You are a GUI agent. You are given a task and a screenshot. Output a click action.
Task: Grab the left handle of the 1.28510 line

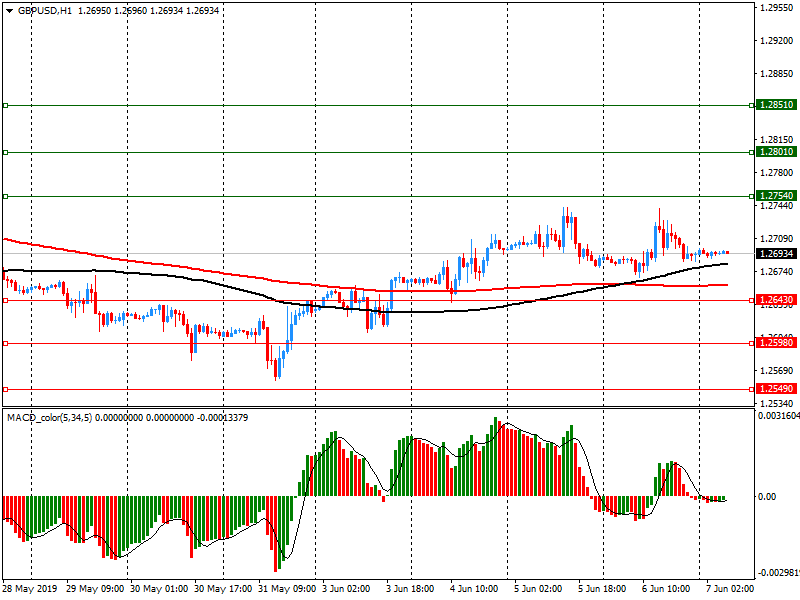(x=6, y=106)
